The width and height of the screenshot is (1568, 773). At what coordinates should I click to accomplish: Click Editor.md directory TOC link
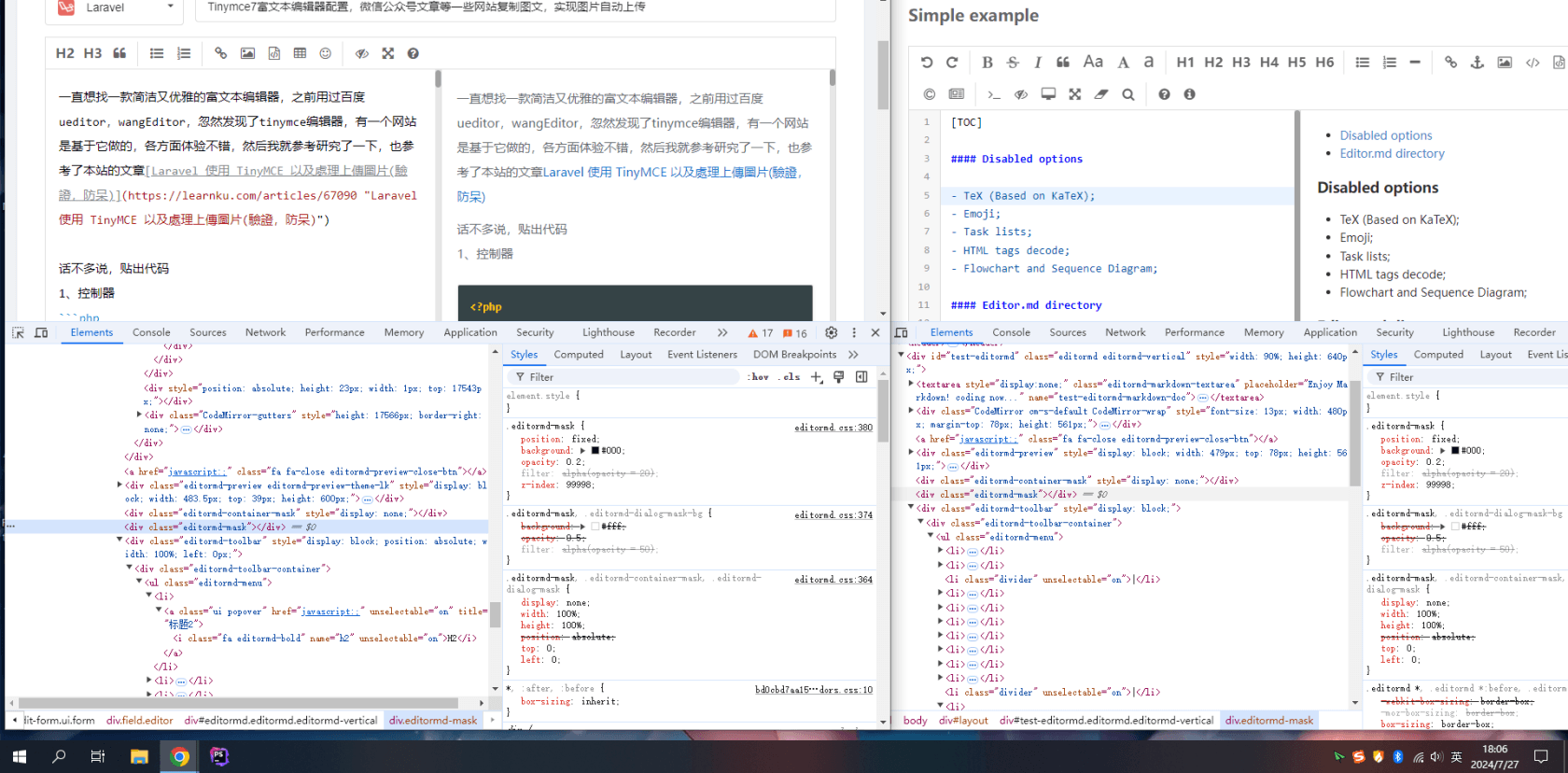coord(1392,153)
